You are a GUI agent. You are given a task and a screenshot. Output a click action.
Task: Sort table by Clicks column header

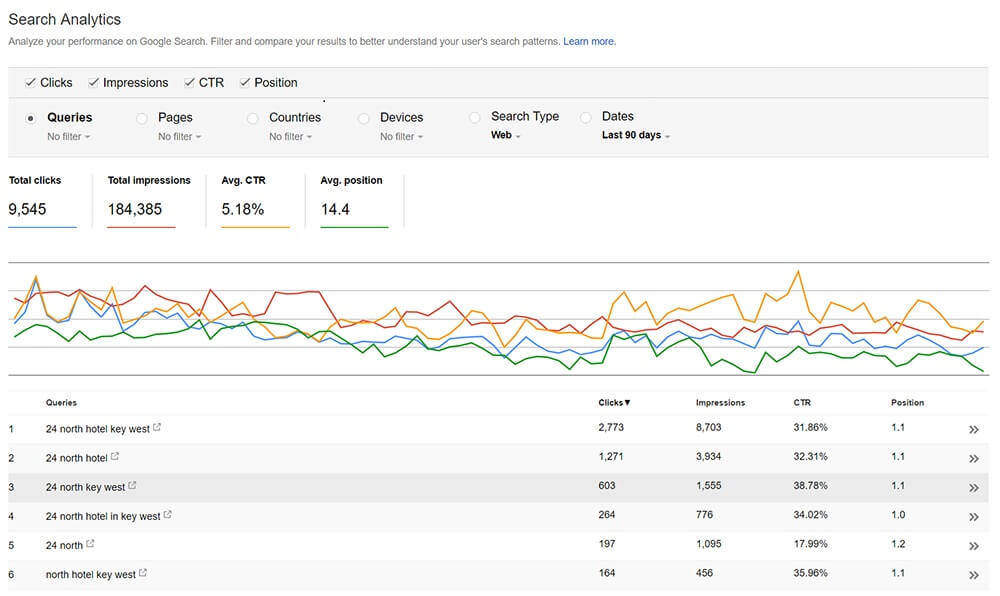coord(614,402)
